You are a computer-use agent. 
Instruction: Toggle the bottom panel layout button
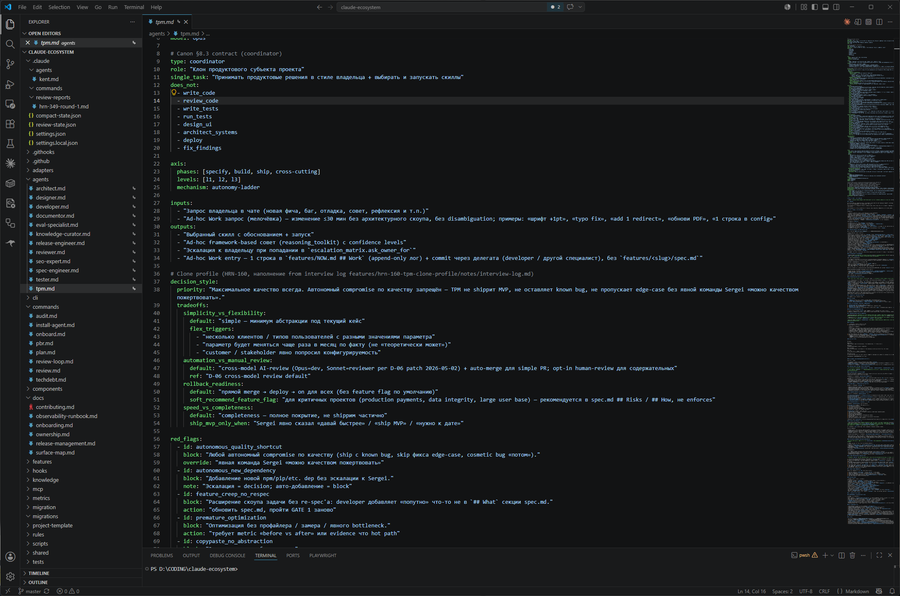825,7
